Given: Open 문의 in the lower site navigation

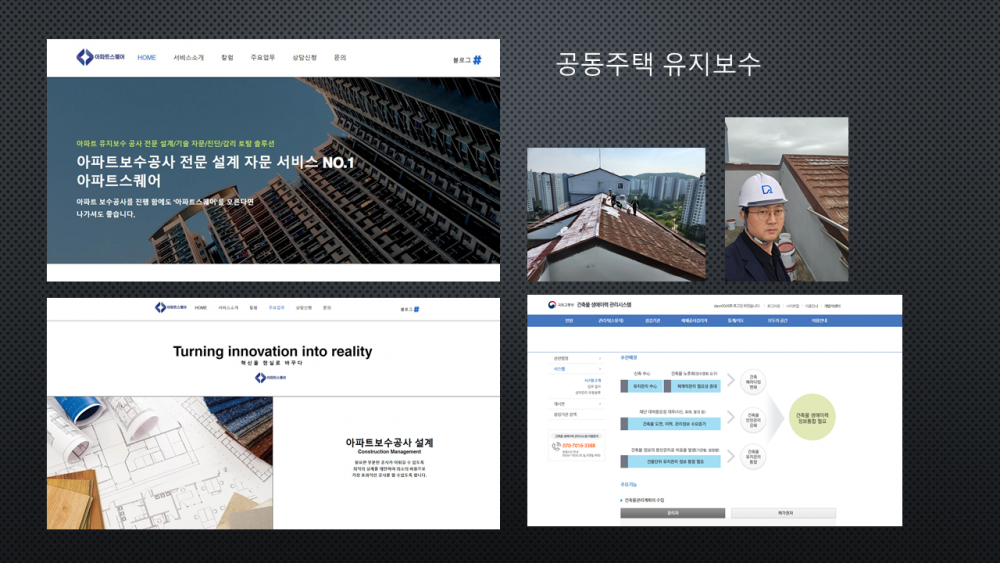Looking at the screenshot, I should tap(327, 308).
